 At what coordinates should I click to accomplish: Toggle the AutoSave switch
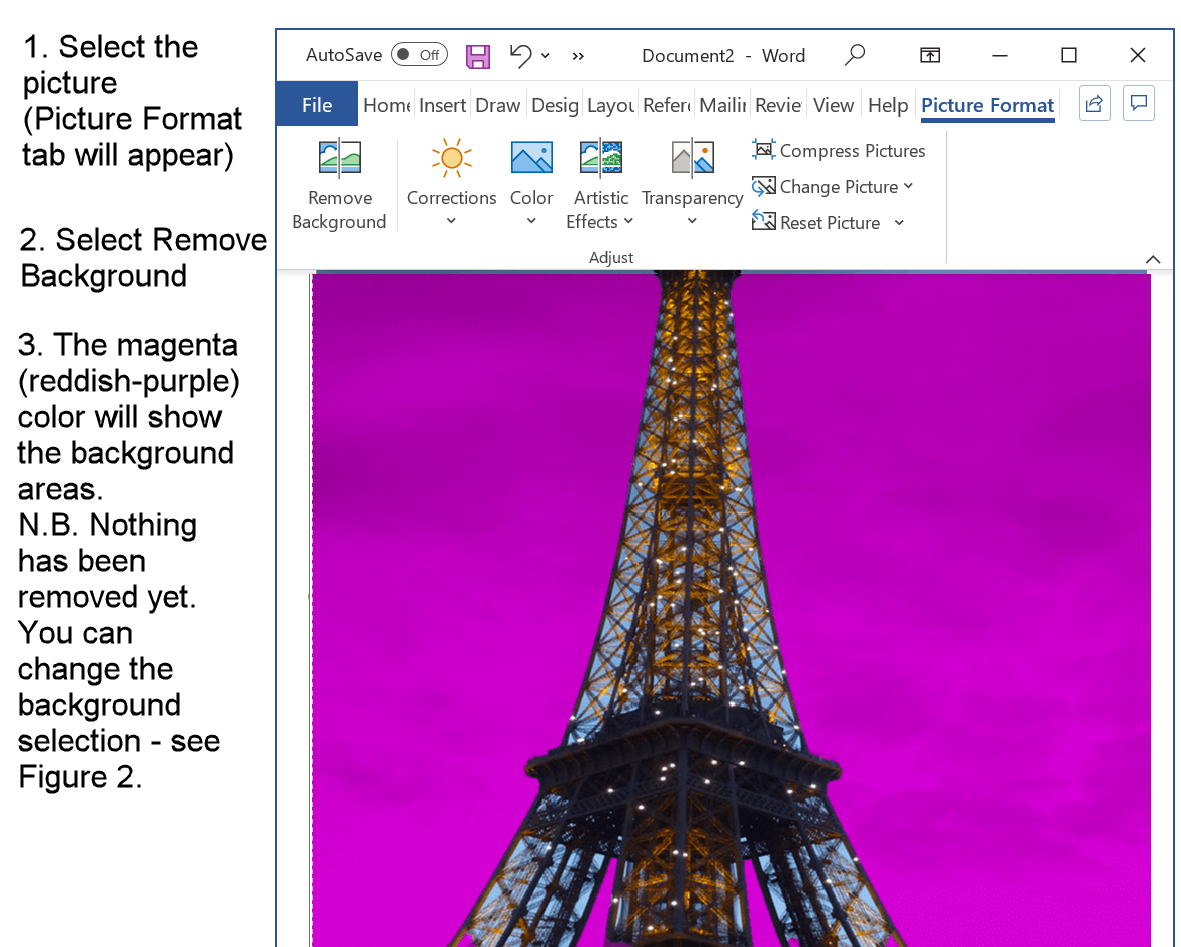(x=419, y=55)
